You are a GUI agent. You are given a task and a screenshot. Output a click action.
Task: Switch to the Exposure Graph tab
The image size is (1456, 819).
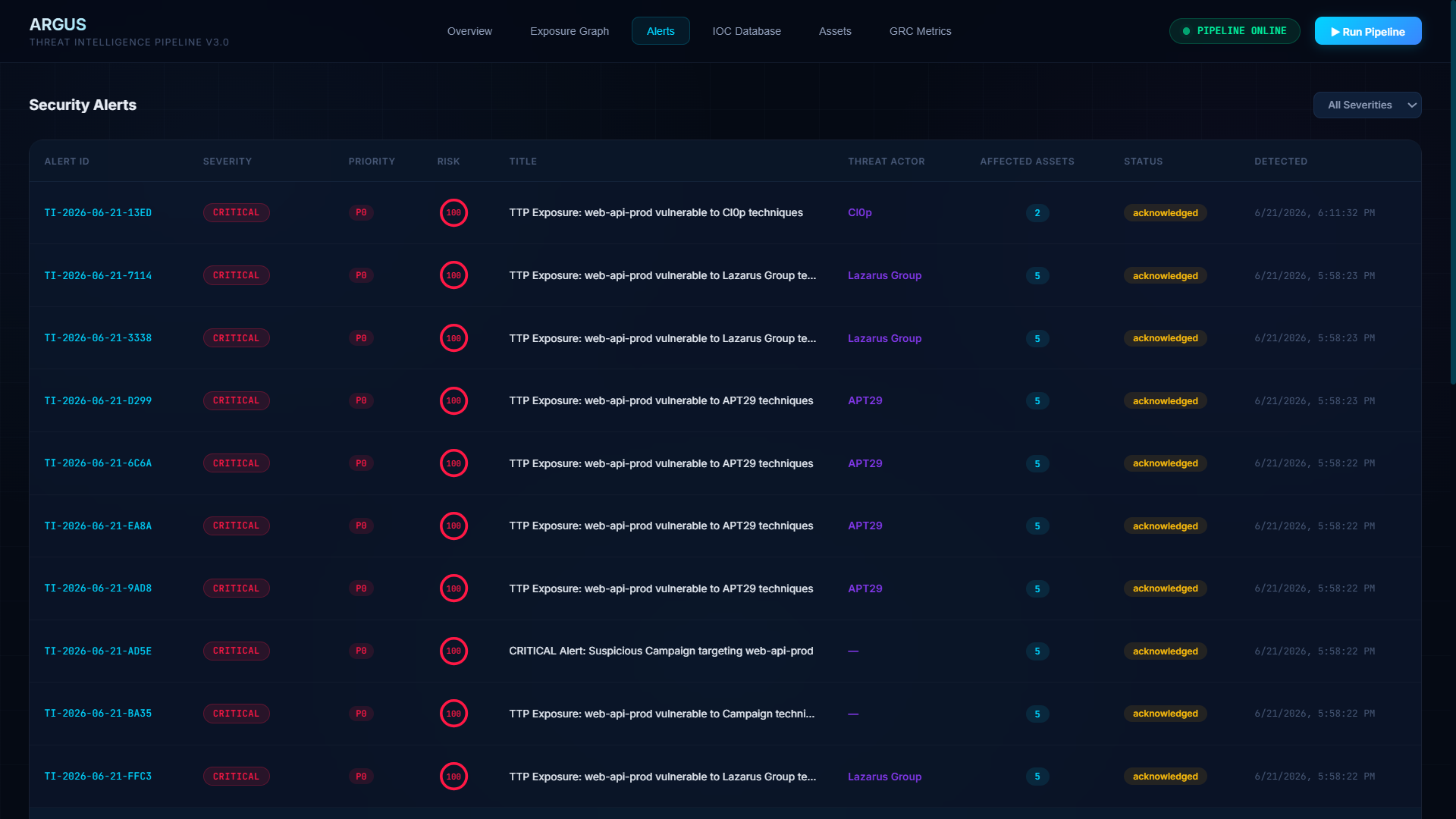pos(570,31)
